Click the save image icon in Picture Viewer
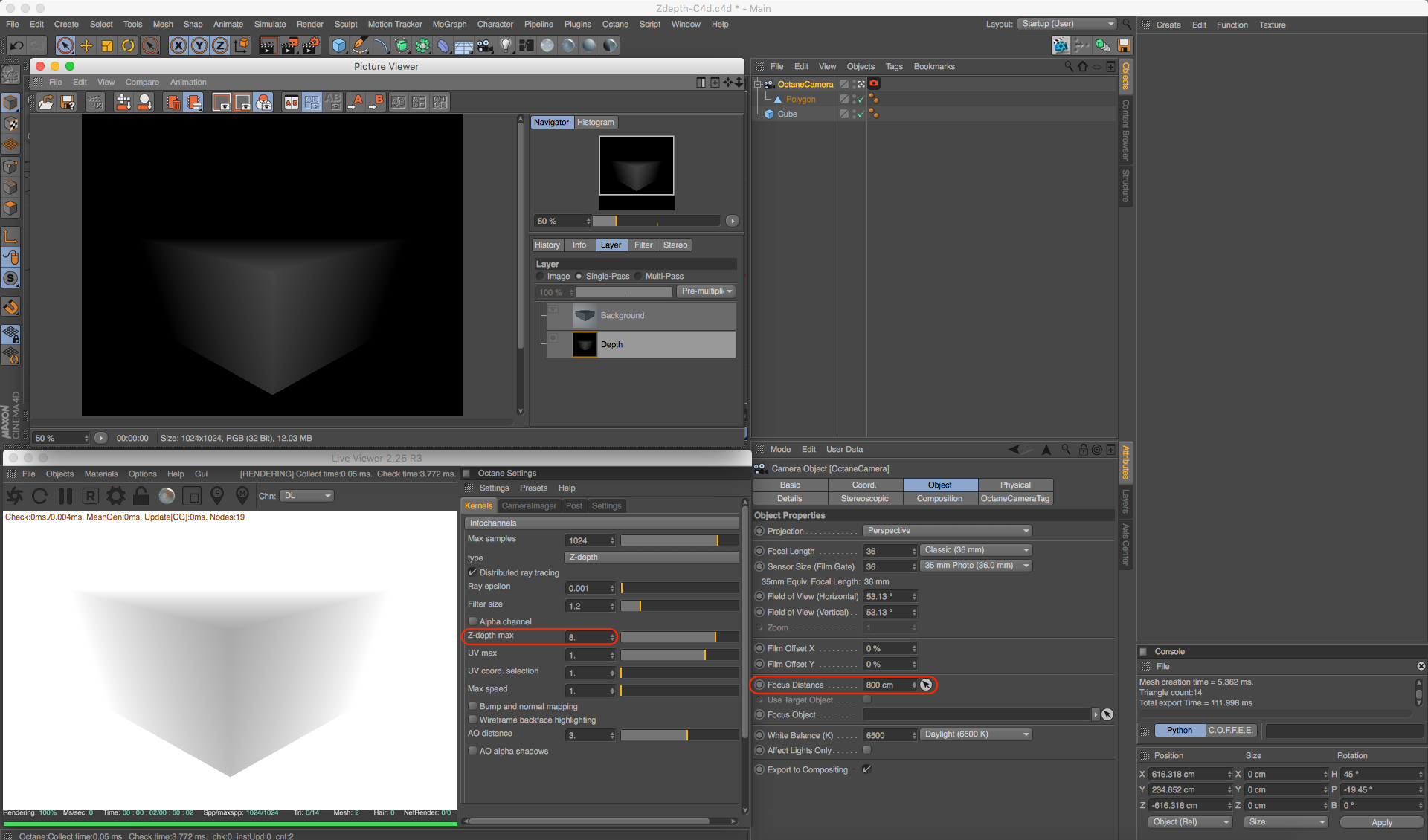Viewport: 1428px width, 840px height. click(68, 103)
